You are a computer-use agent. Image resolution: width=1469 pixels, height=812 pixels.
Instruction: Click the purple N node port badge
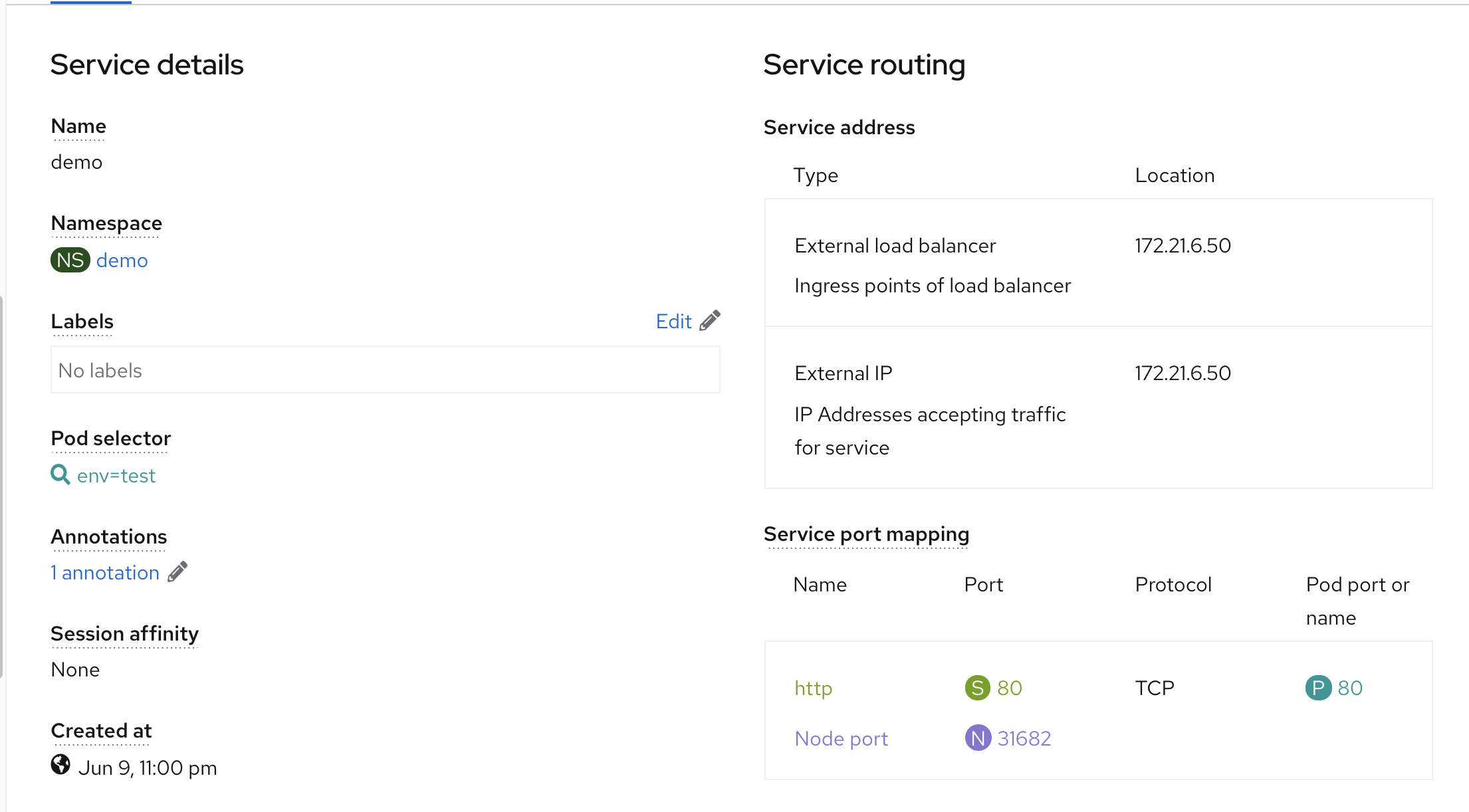[977, 738]
